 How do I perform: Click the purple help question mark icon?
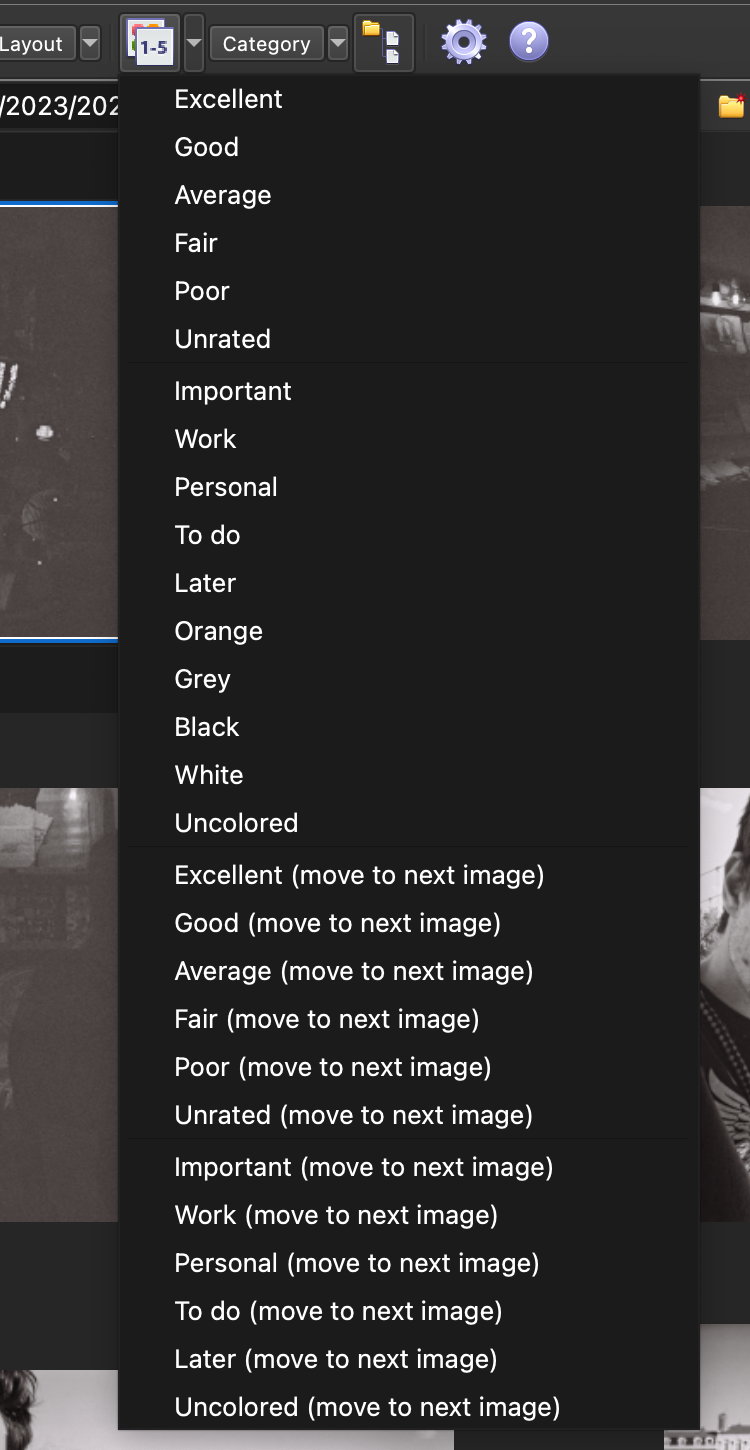click(x=528, y=43)
